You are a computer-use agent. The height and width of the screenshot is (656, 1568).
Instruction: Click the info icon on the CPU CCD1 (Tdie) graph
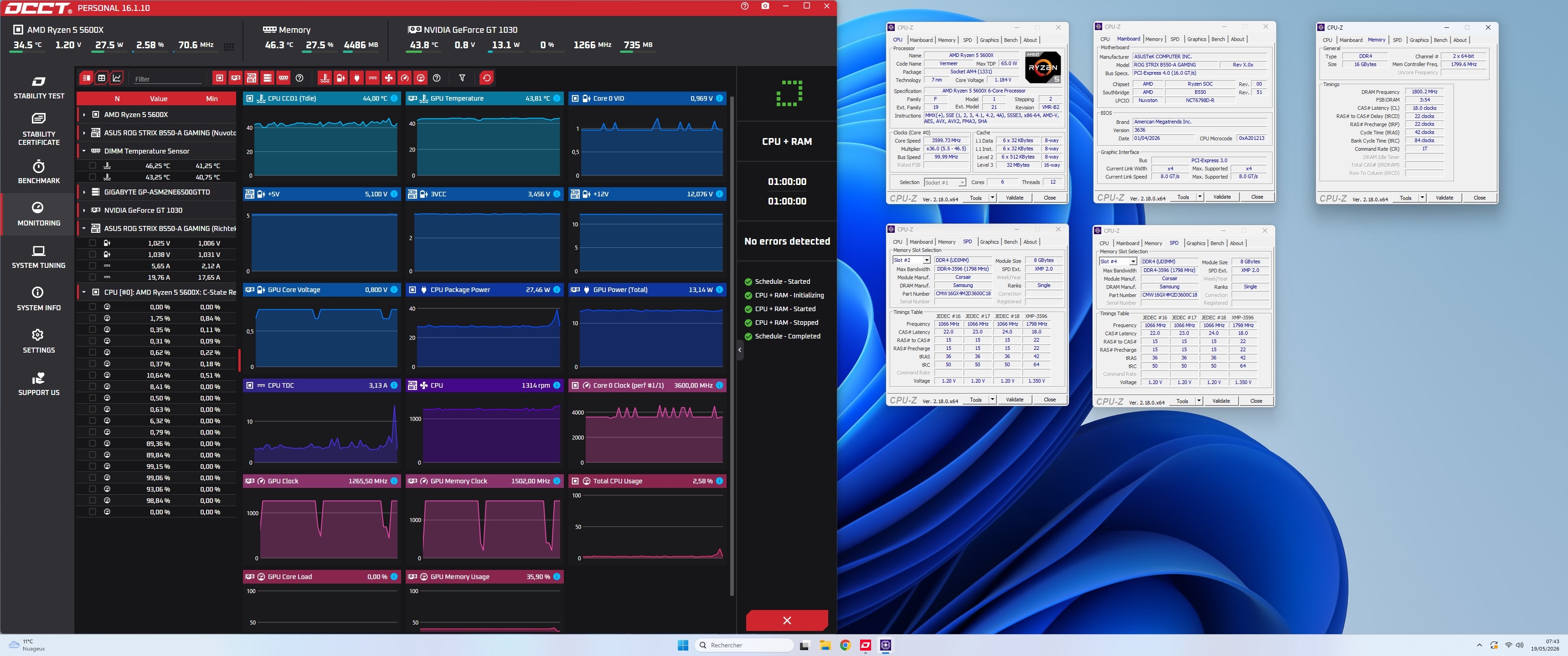pyautogui.click(x=394, y=98)
